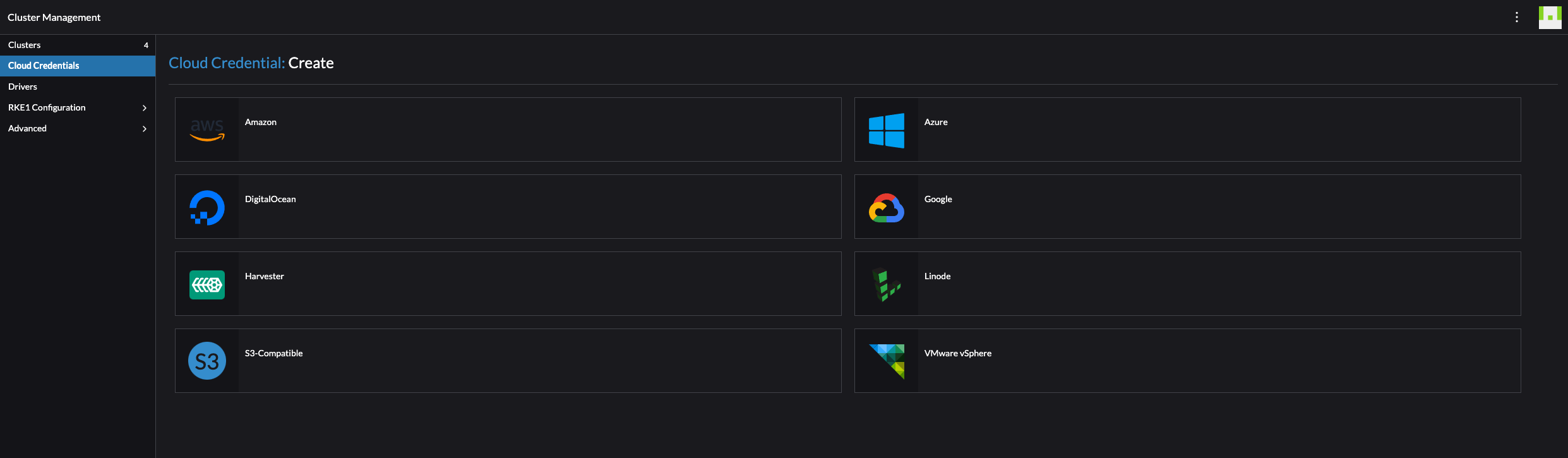Viewport: 1568px width, 458px height.
Task: Choose the Azure credential card
Action: [1188, 130]
